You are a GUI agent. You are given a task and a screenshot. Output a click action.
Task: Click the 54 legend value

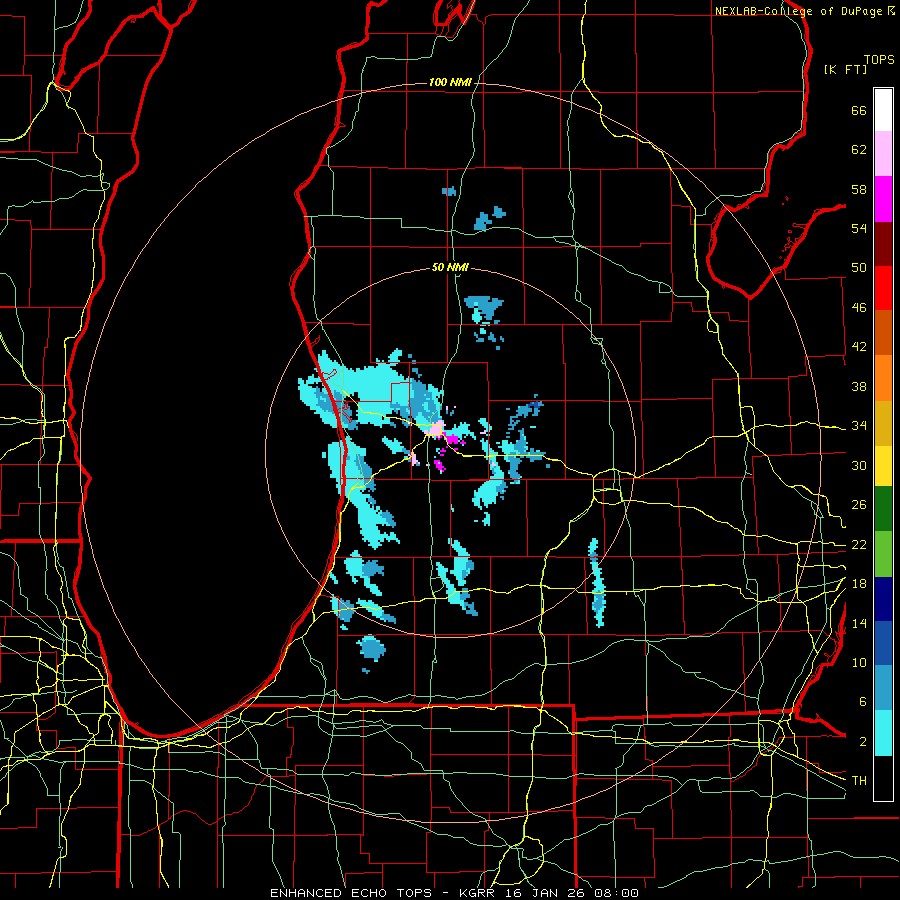[859, 228]
